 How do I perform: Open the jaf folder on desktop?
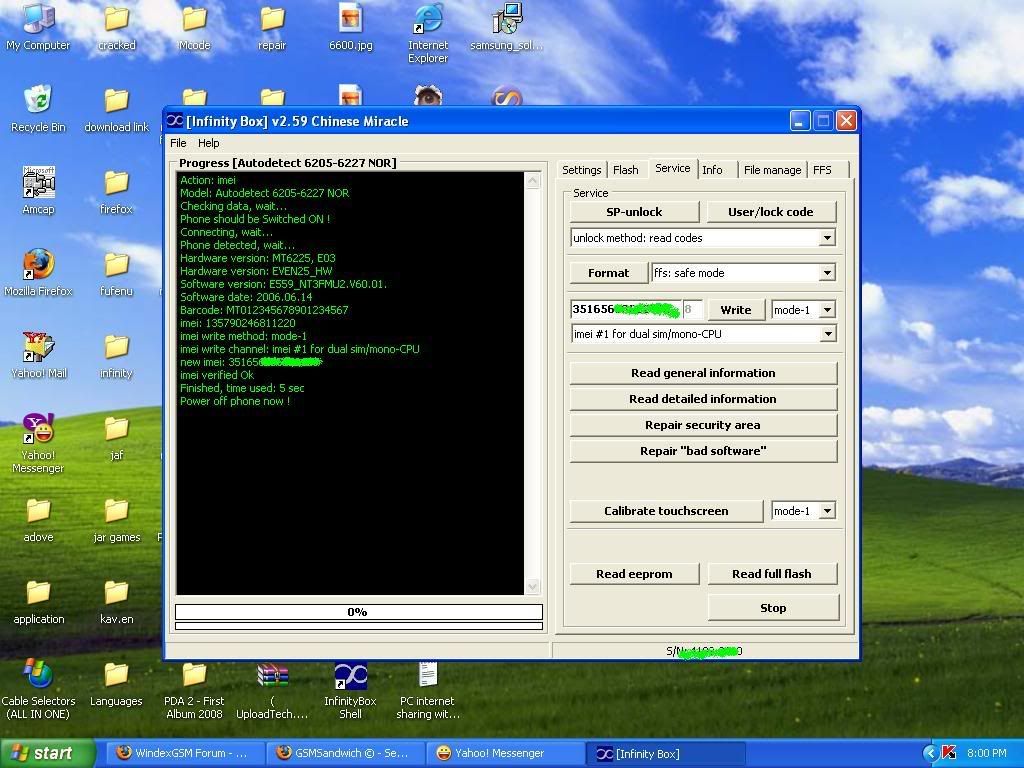click(x=116, y=437)
